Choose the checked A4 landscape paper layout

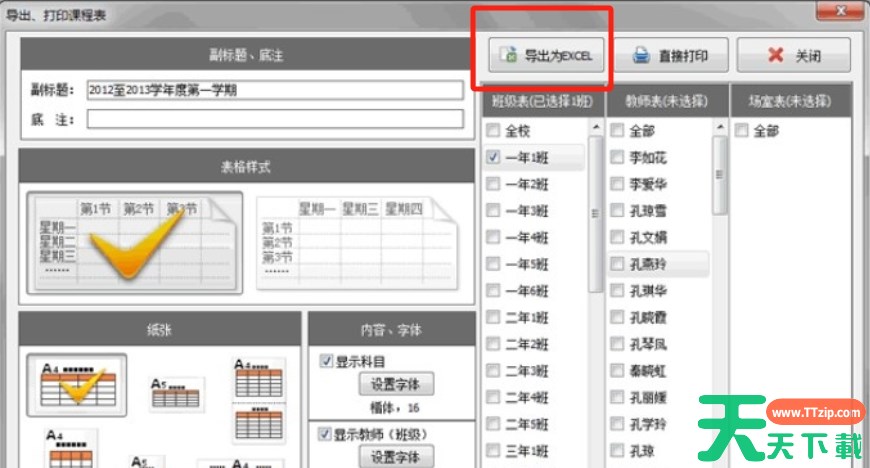click(x=77, y=385)
